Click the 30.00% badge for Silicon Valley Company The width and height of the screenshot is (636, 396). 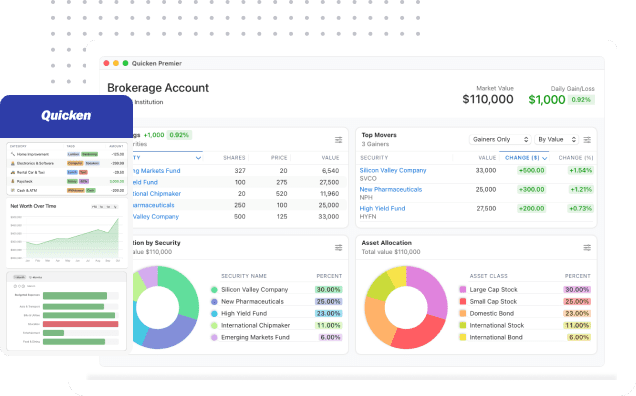tap(329, 290)
